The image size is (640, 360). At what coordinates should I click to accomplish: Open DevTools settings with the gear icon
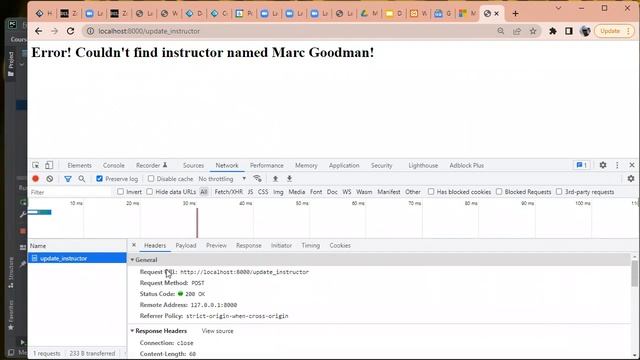coord(603,165)
